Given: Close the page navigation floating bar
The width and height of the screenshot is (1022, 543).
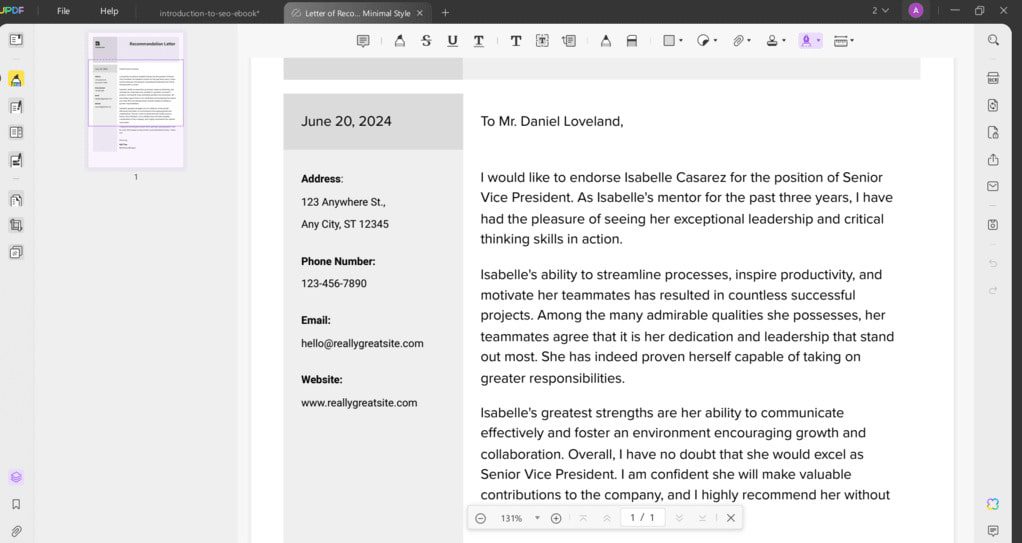Looking at the screenshot, I should [x=731, y=518].
